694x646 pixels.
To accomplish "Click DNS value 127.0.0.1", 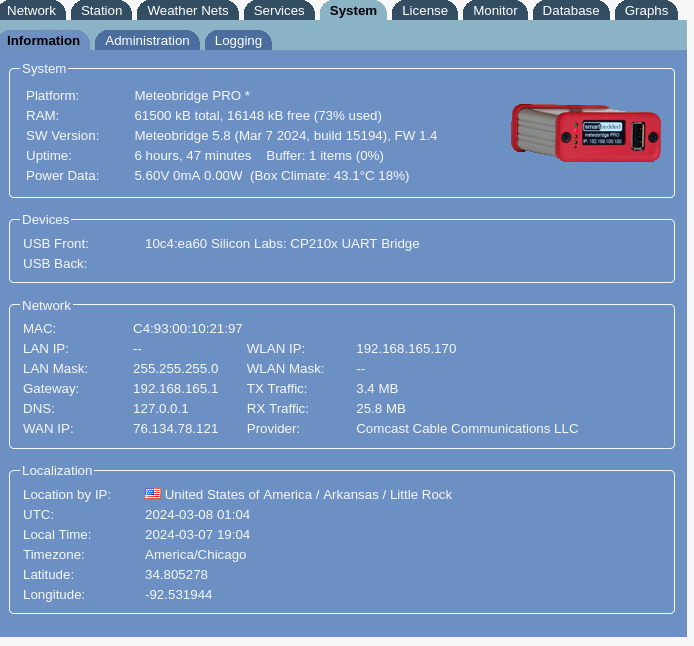I will [161, 408].
